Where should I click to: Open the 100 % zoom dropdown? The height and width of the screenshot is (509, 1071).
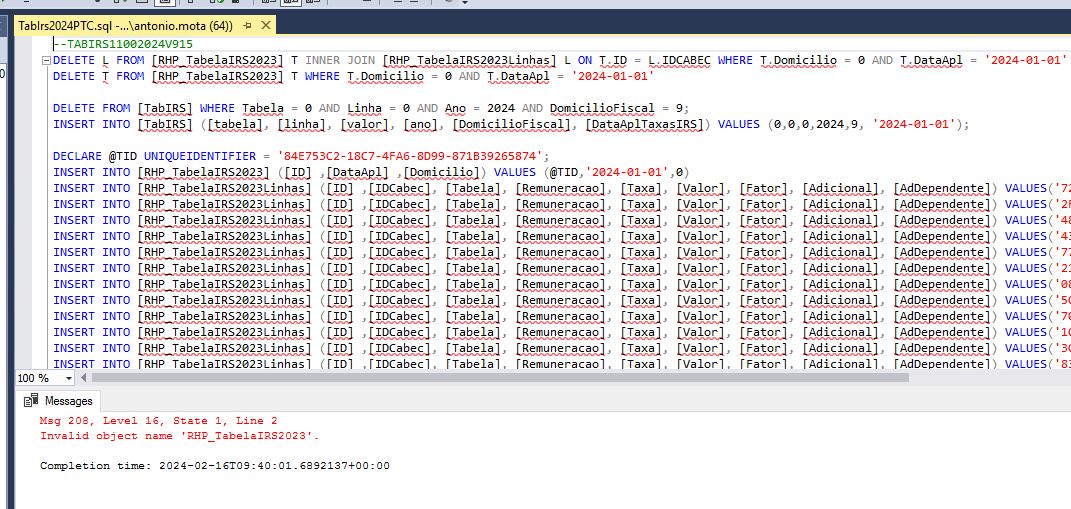coord(68,379)
